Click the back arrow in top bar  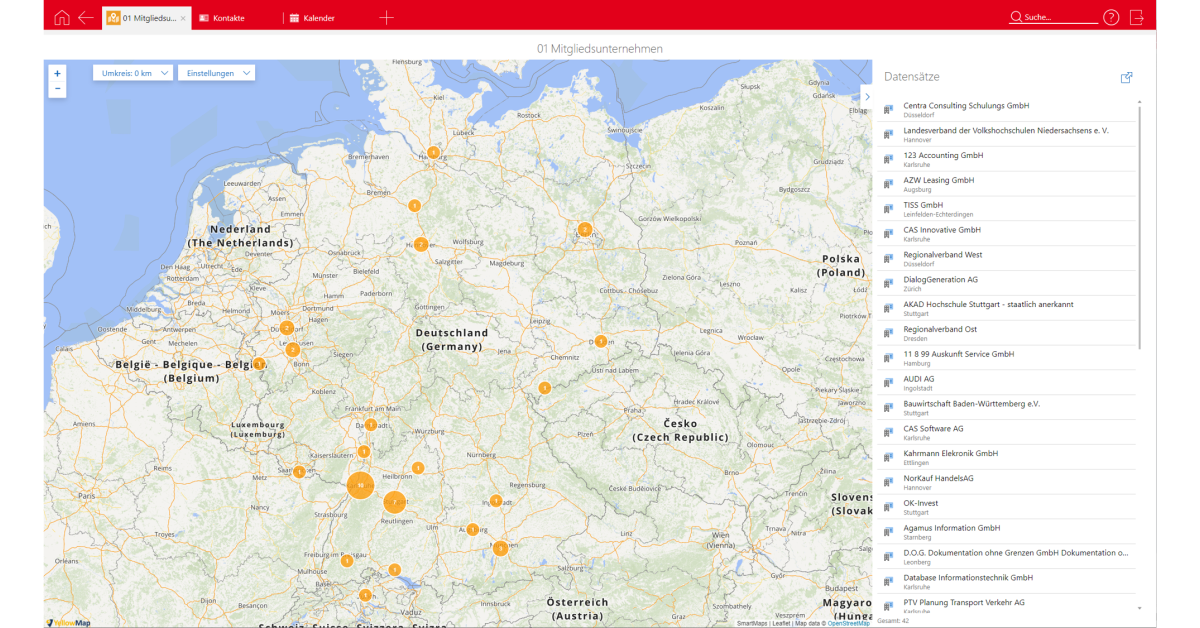click(x=86, y=17)
